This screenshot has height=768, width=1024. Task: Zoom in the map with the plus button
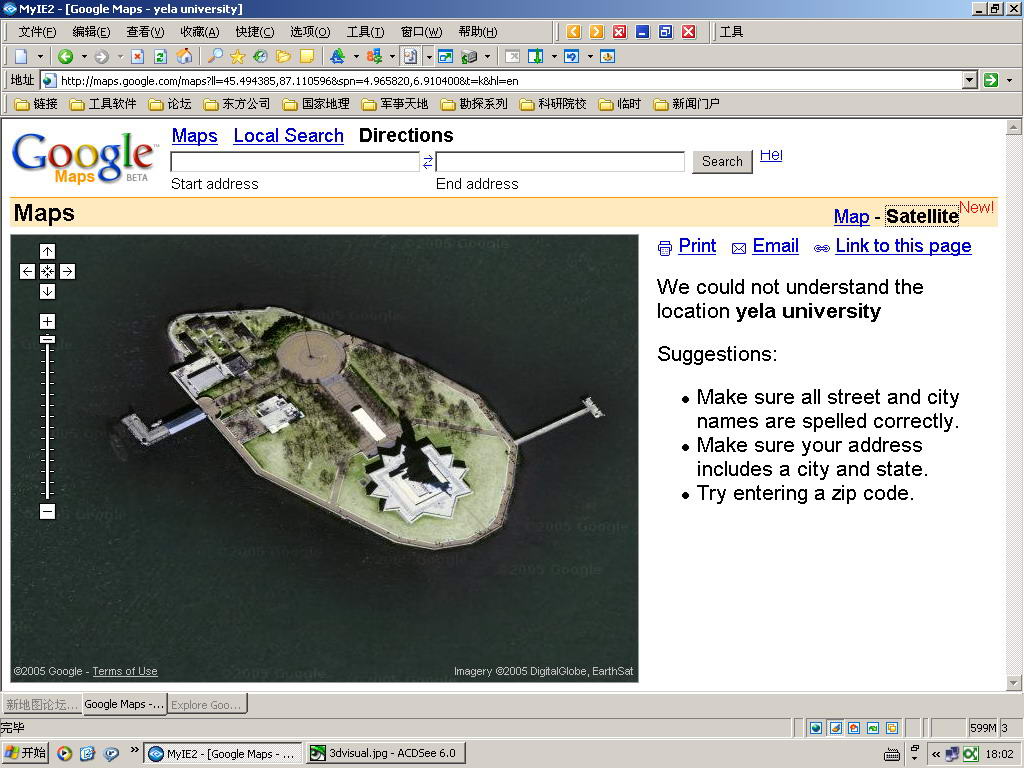coord(47,321)
